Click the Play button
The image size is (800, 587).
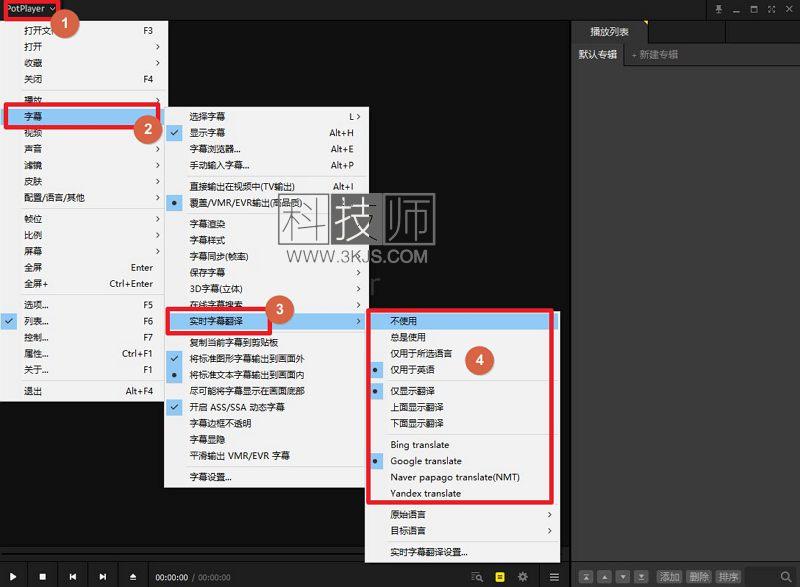tap(13, 576)
